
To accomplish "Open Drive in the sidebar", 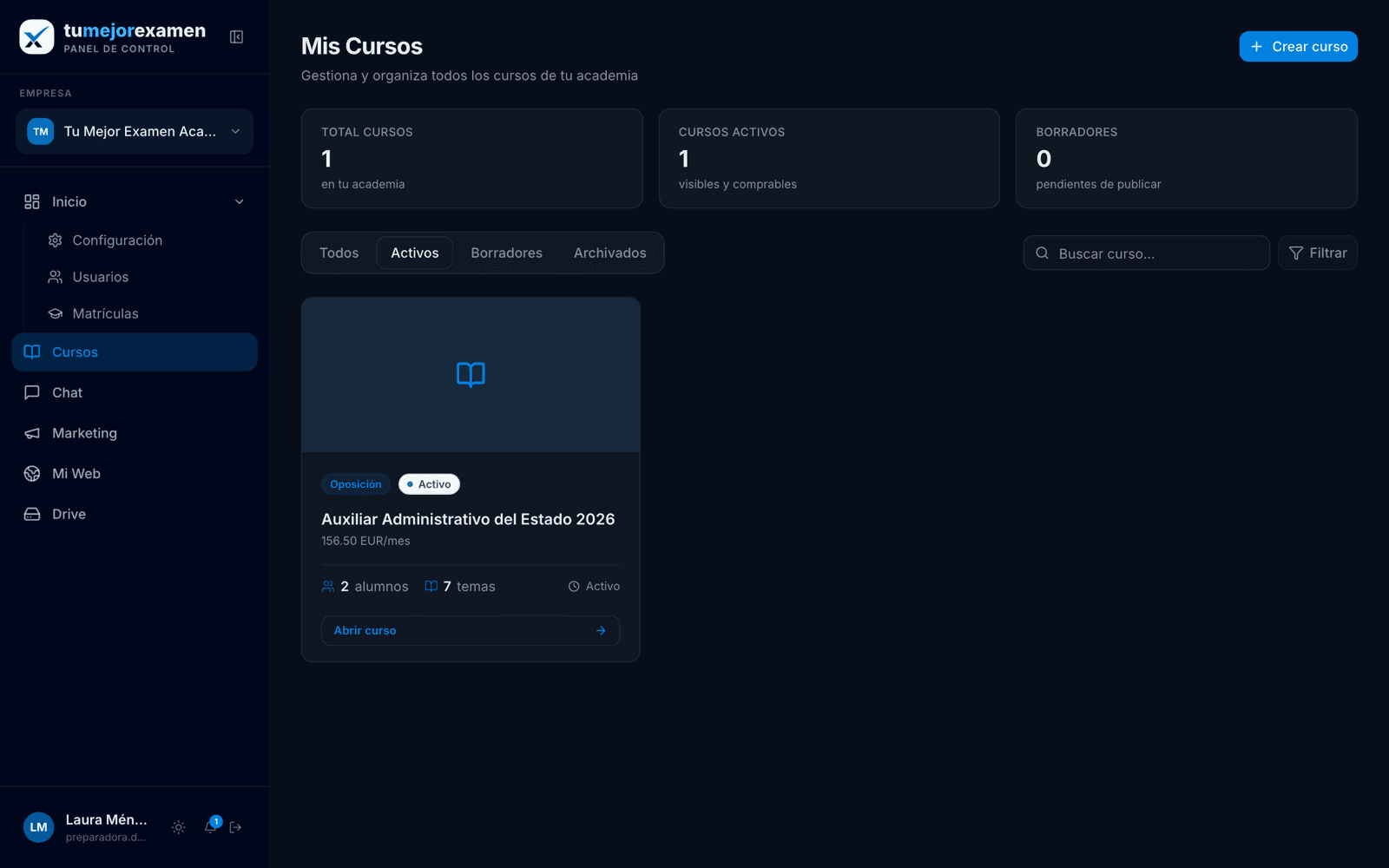I will 135,514.
